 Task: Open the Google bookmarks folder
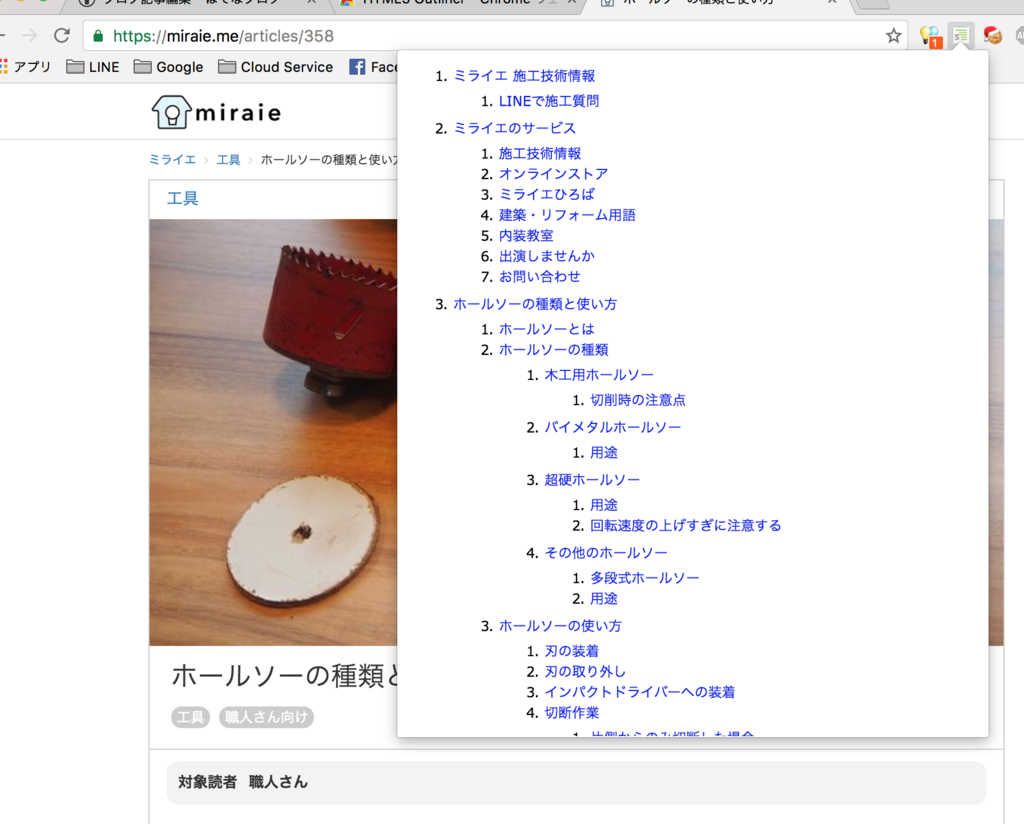[168, 67]
